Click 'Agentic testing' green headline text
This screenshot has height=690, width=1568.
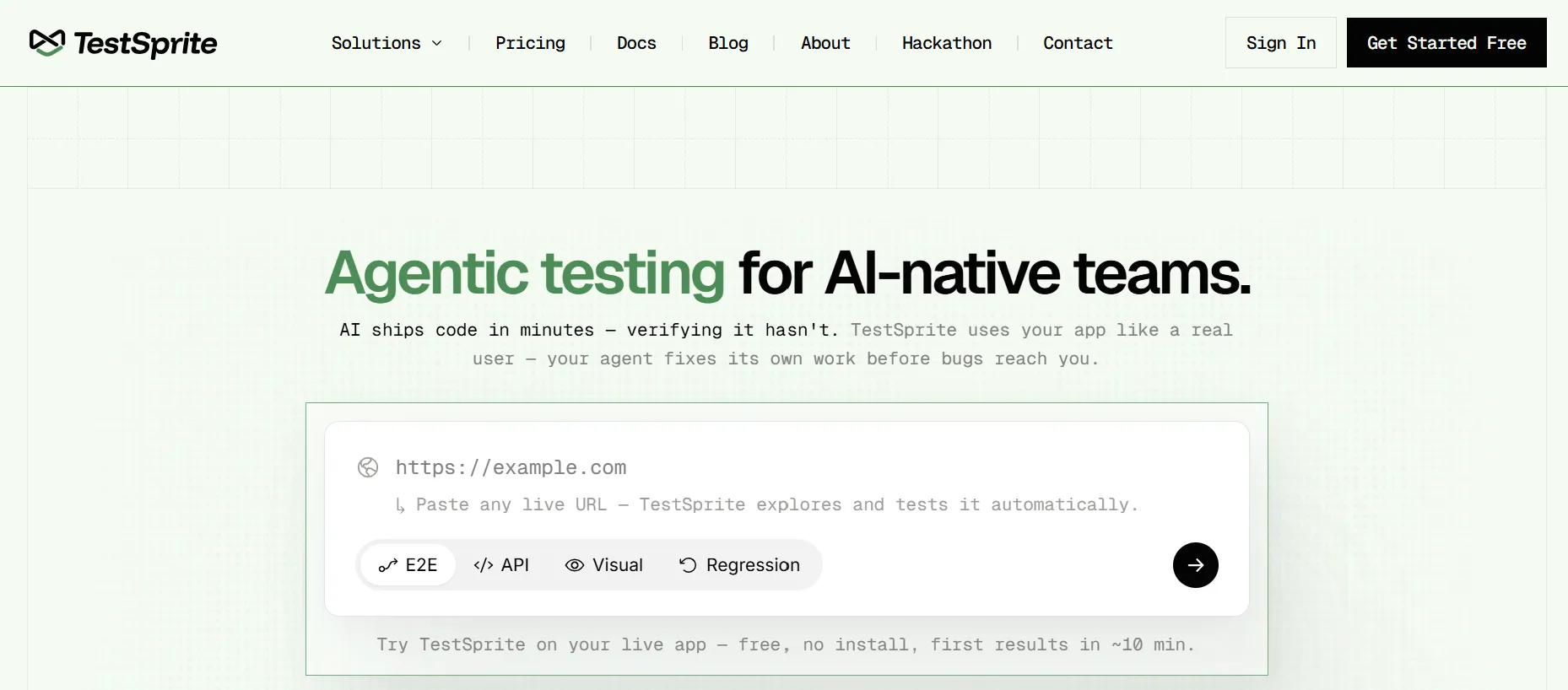[525, 274]
